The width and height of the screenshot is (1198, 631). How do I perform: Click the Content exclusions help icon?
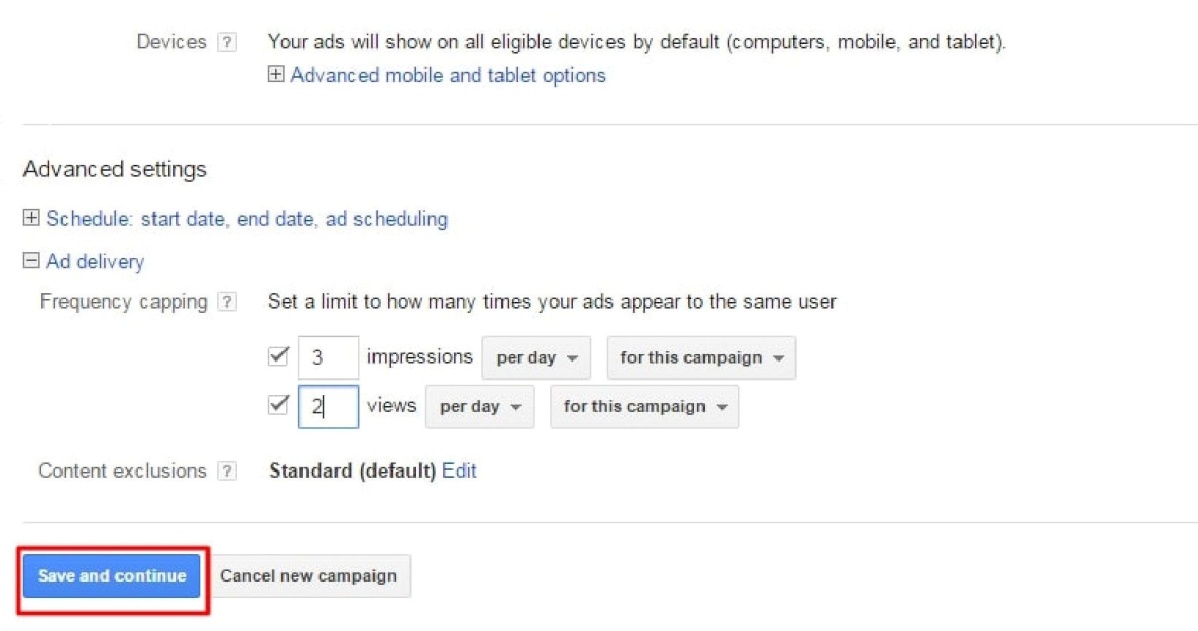click(228, 471)
